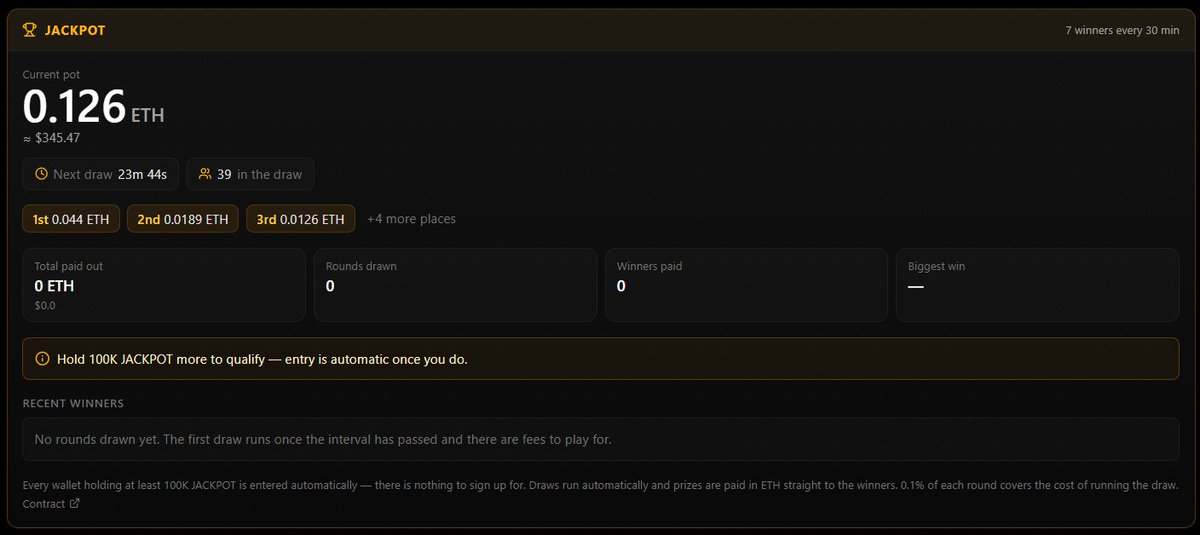The height and width of the screenshot is (535, 1200).
Task: Expand the +4 more places list
Action: (x=411, y=219)
